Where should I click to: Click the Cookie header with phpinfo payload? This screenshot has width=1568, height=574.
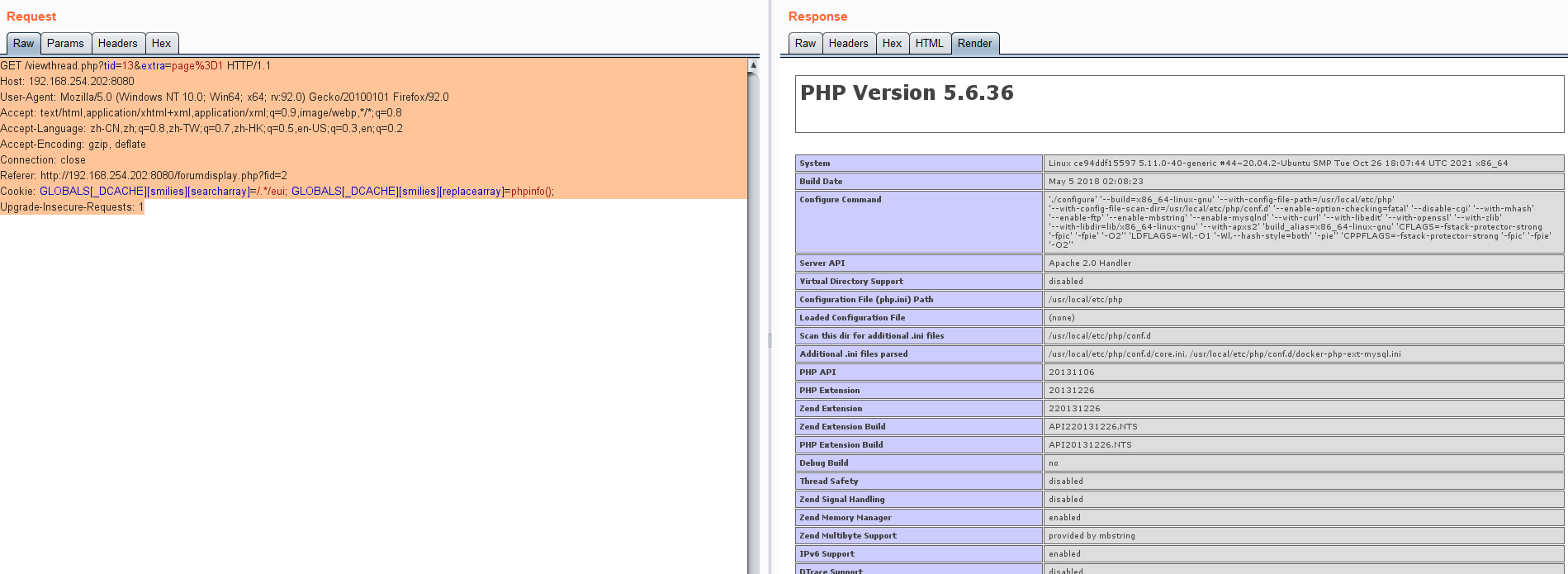click(277, 192)
